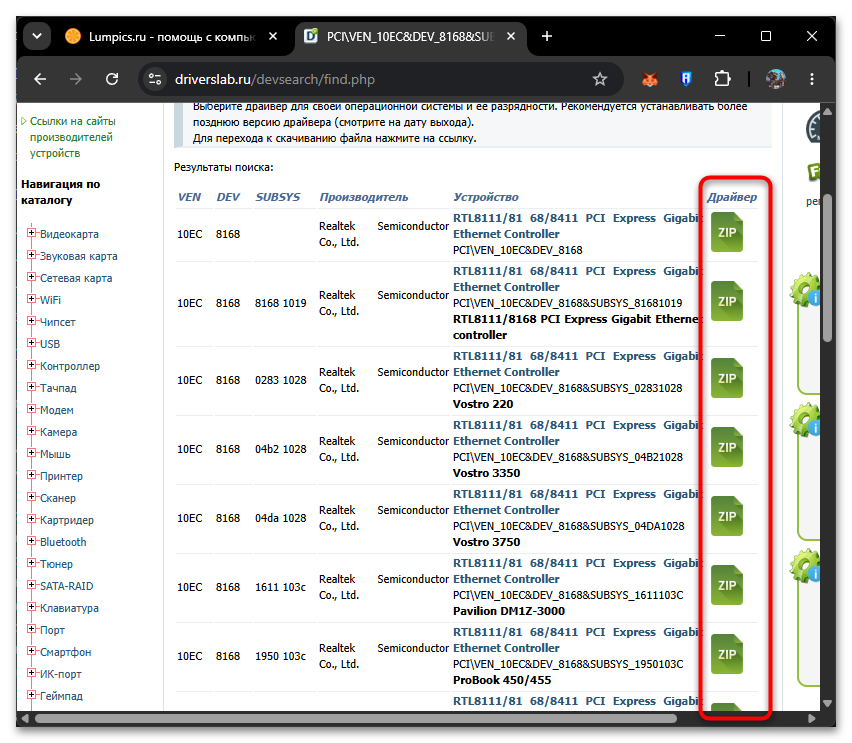
Task: Click the scrollbar right arrow
Action: (x=812, y=719)
